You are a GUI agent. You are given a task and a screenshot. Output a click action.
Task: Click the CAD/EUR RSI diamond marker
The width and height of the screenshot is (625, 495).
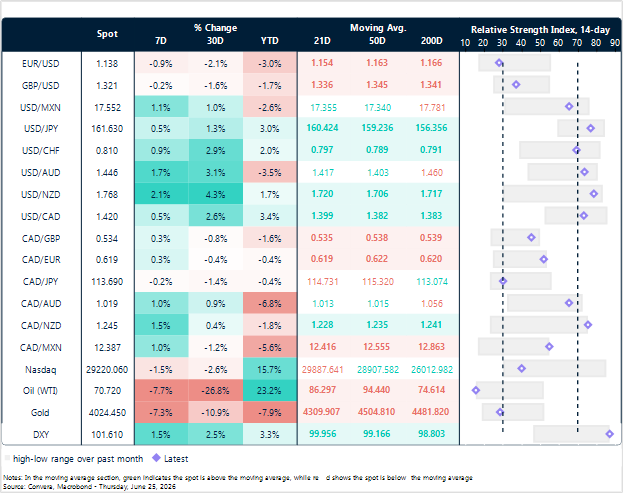point(544,260)
